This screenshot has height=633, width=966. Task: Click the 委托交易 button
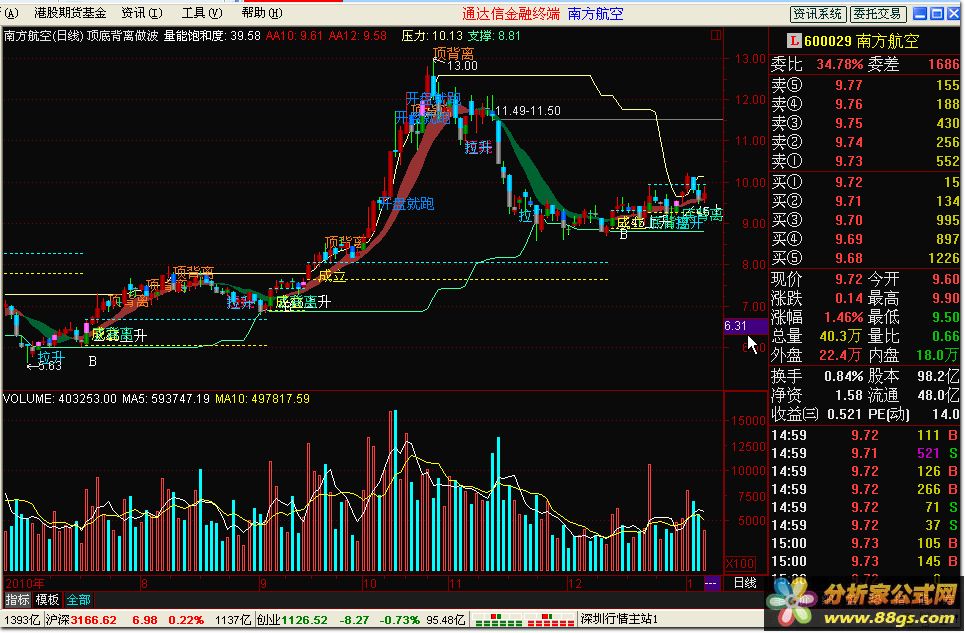click(x=877, y=14)
